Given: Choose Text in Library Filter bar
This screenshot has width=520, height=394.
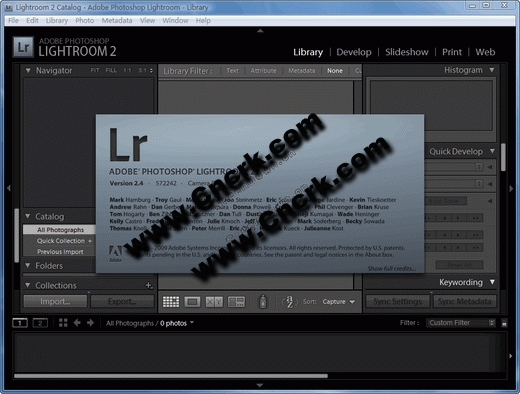Looking at the screenshot, I should tap(232, 71).
